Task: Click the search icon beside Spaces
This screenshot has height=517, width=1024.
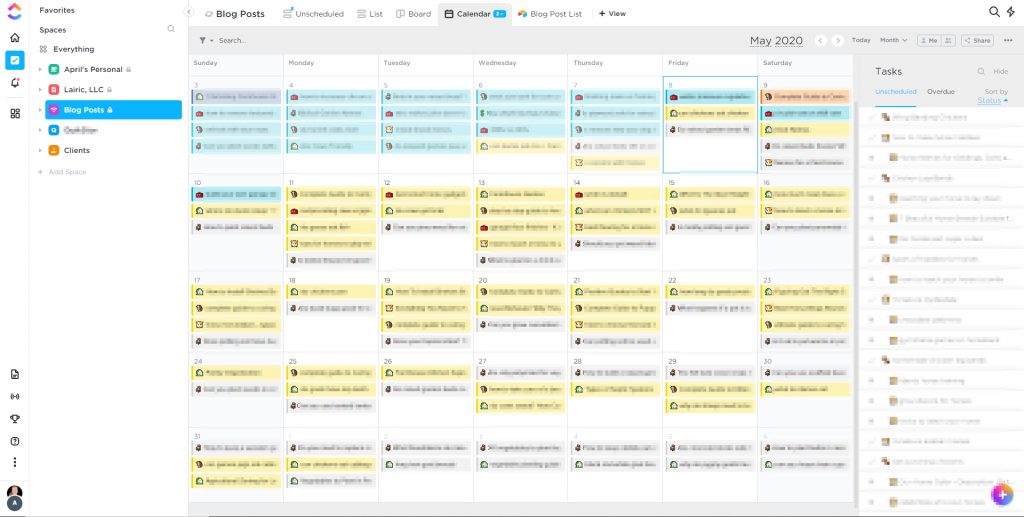Action: coord(171,29)
